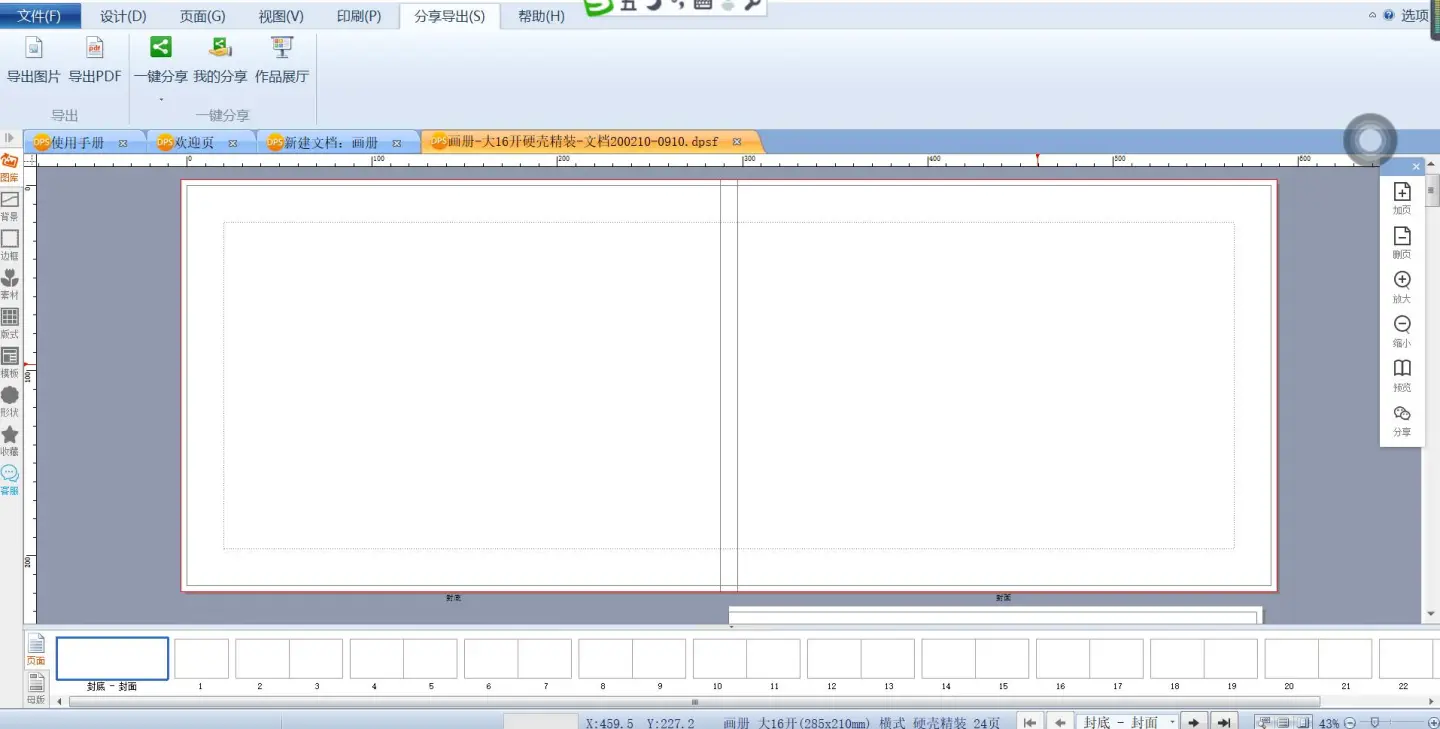Go to next page with right arrow button
1440x729 pixels.
point(1193,722)
